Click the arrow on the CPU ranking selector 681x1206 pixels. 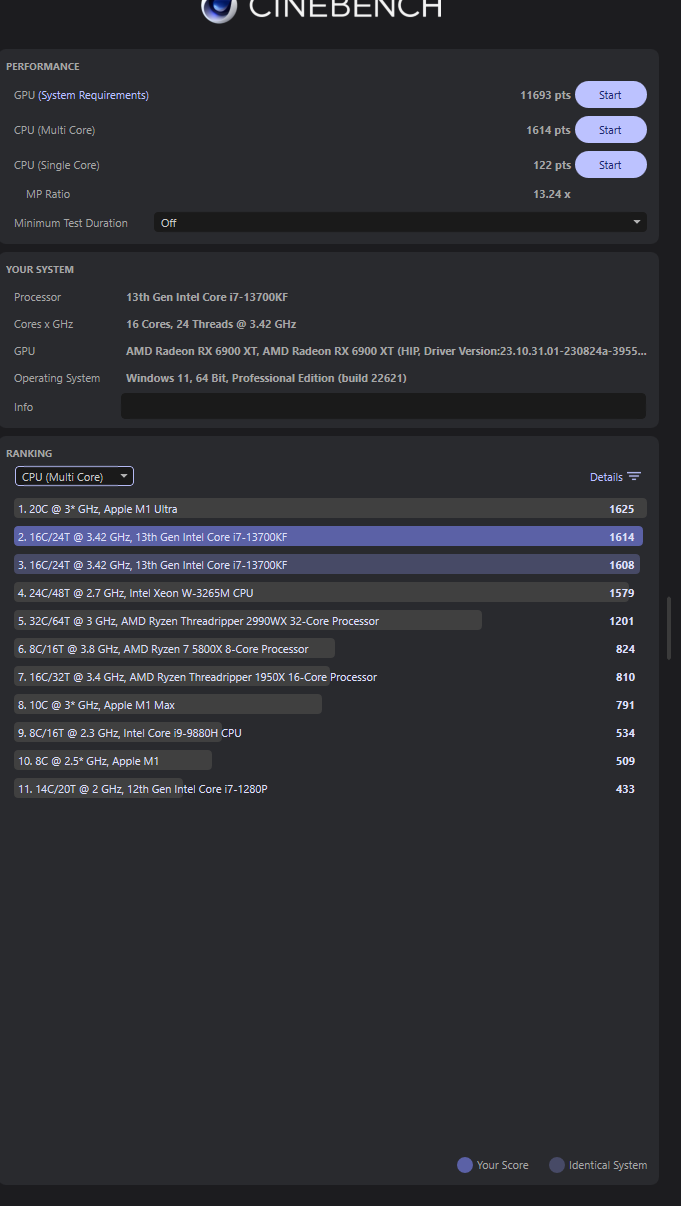pos(122,476)
